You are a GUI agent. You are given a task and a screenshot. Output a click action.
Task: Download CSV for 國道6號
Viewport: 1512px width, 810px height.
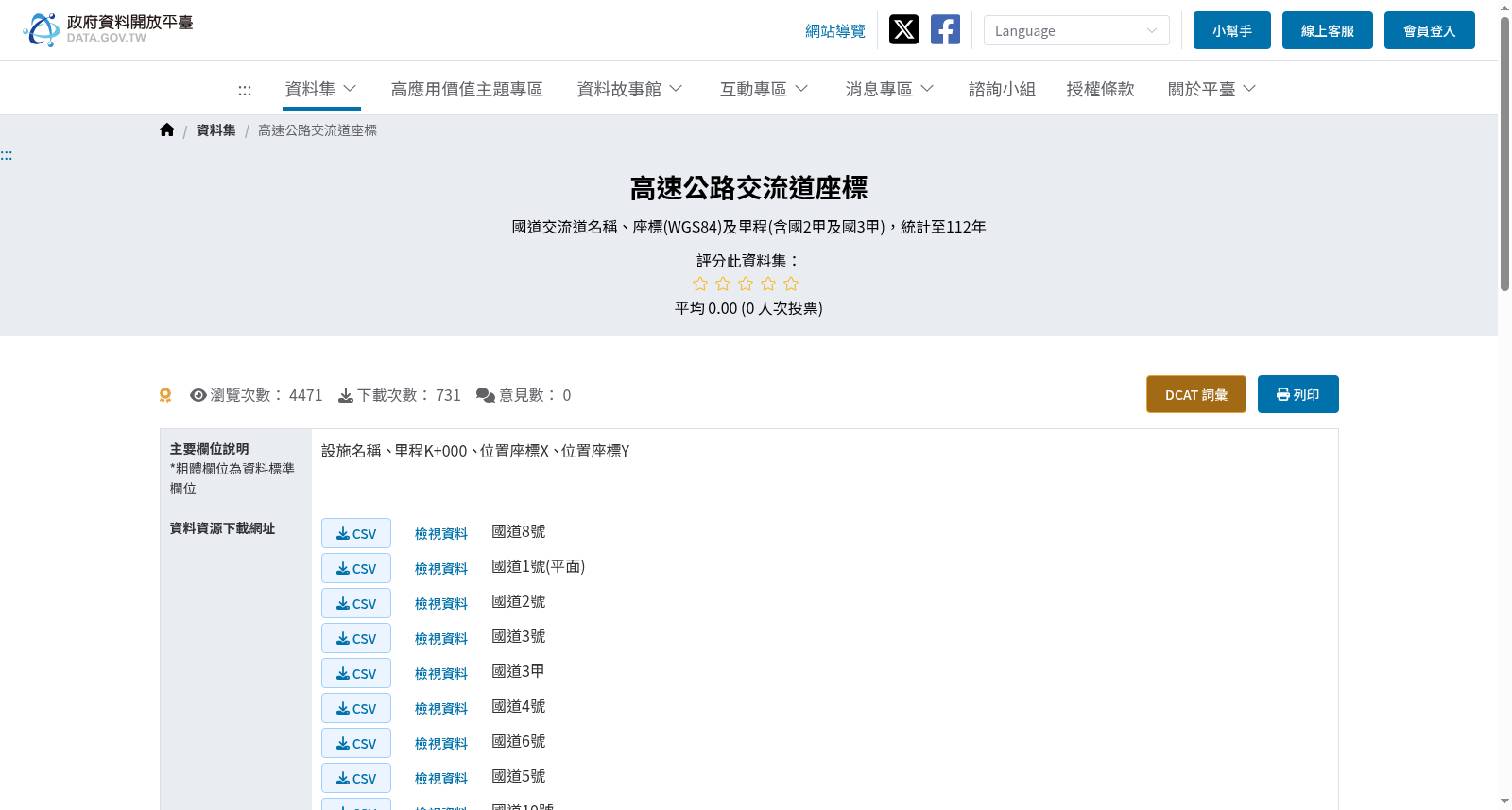[x=356, y=743]
